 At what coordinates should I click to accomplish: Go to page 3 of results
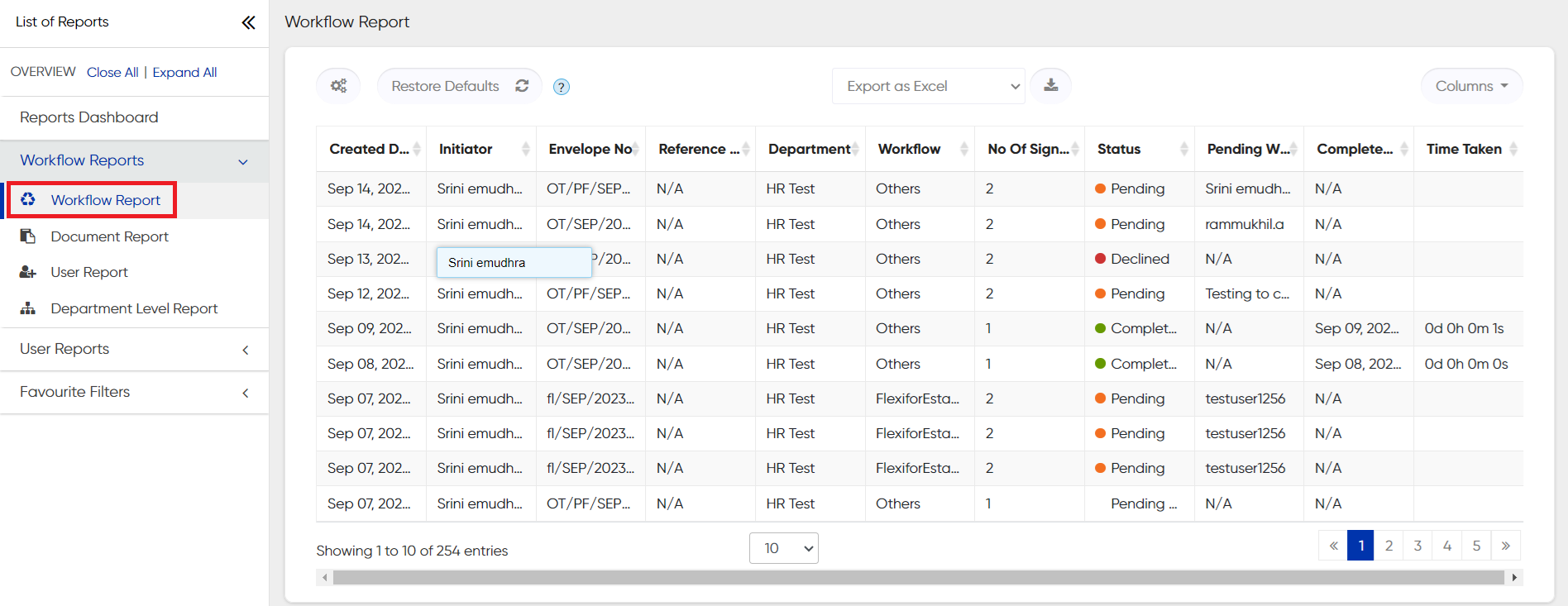tap(1417, 546)
